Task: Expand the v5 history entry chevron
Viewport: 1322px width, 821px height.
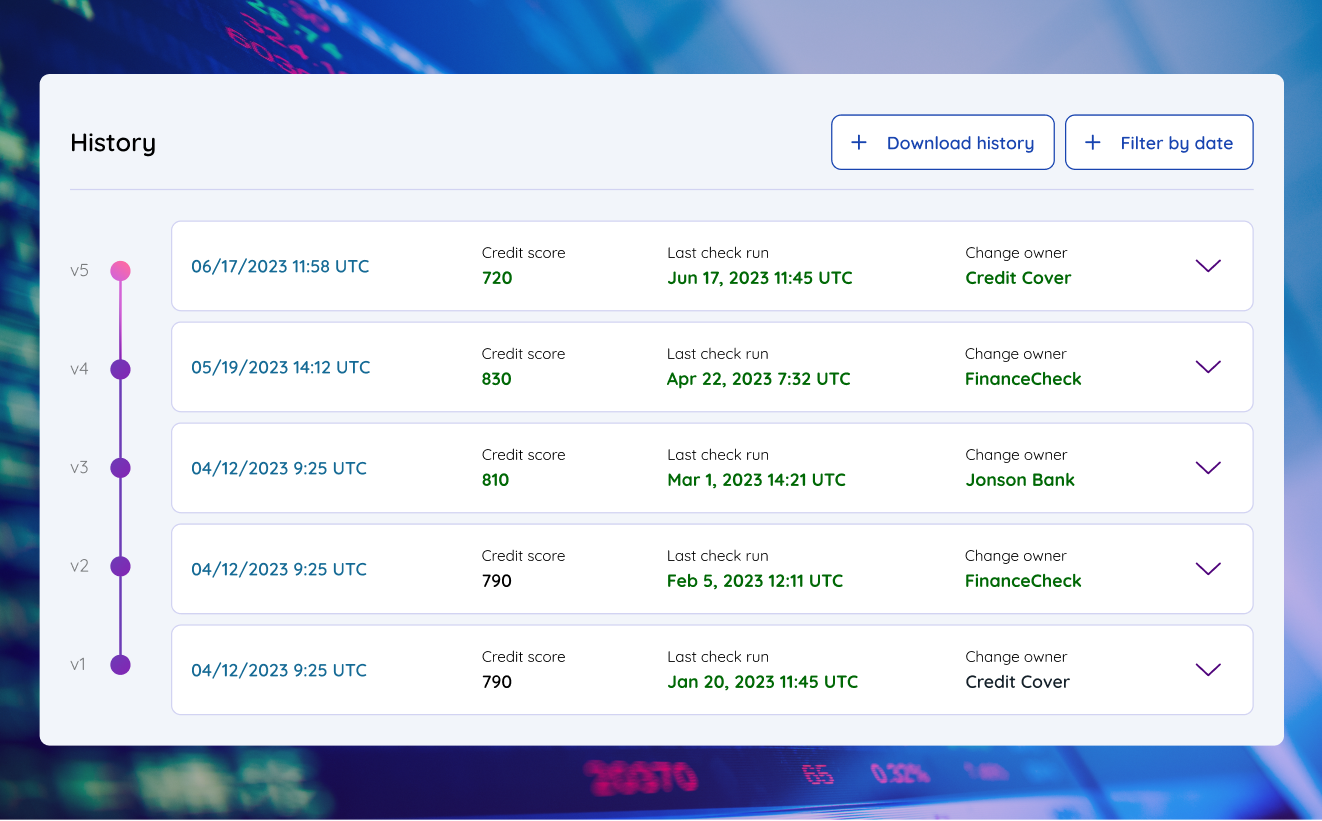Action: (1207, 266)
